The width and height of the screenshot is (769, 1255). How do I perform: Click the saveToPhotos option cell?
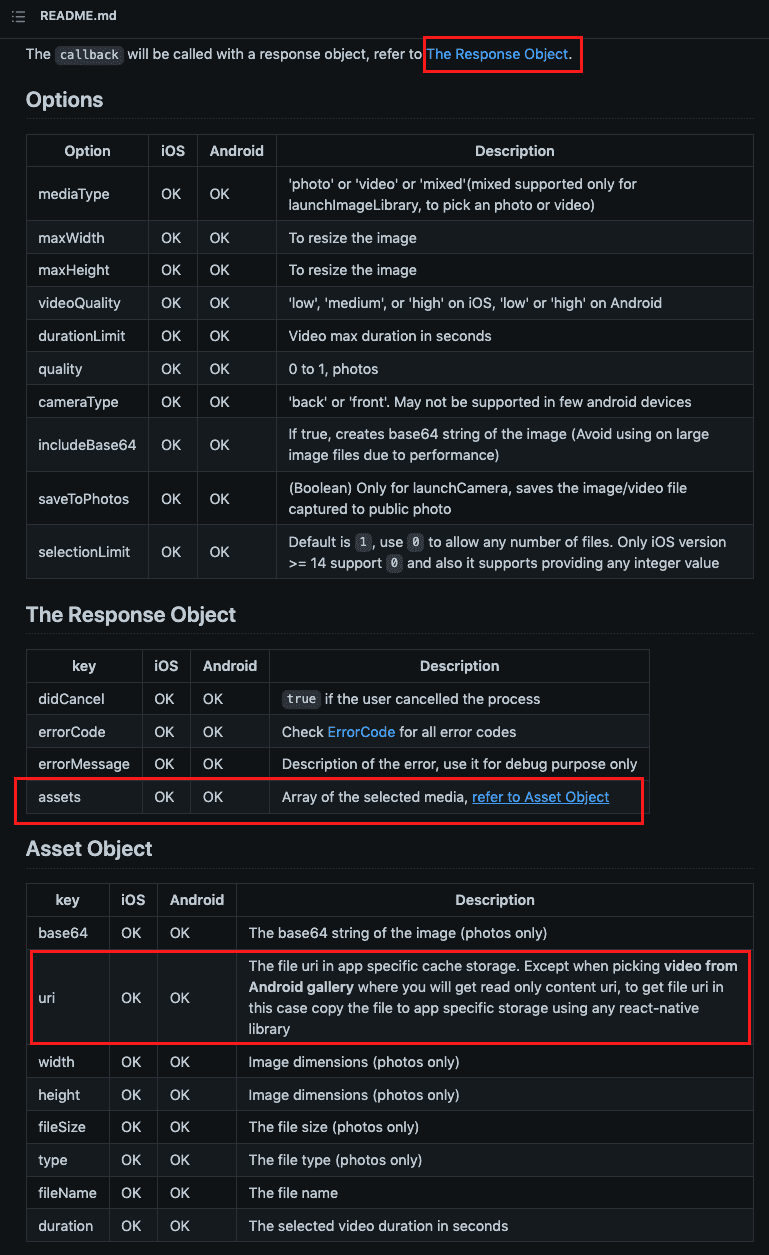[88, 499]
